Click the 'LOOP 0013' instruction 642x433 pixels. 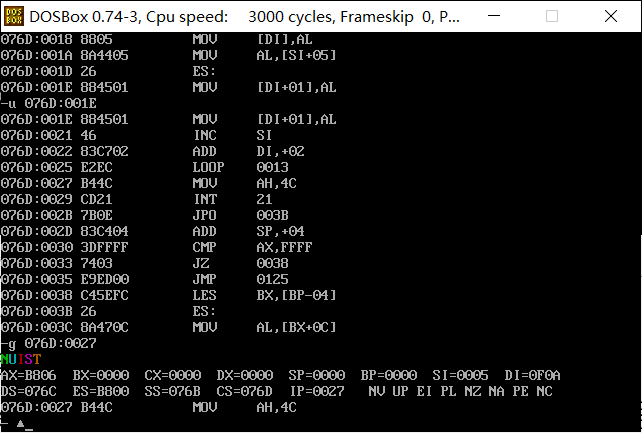(241, 167)
